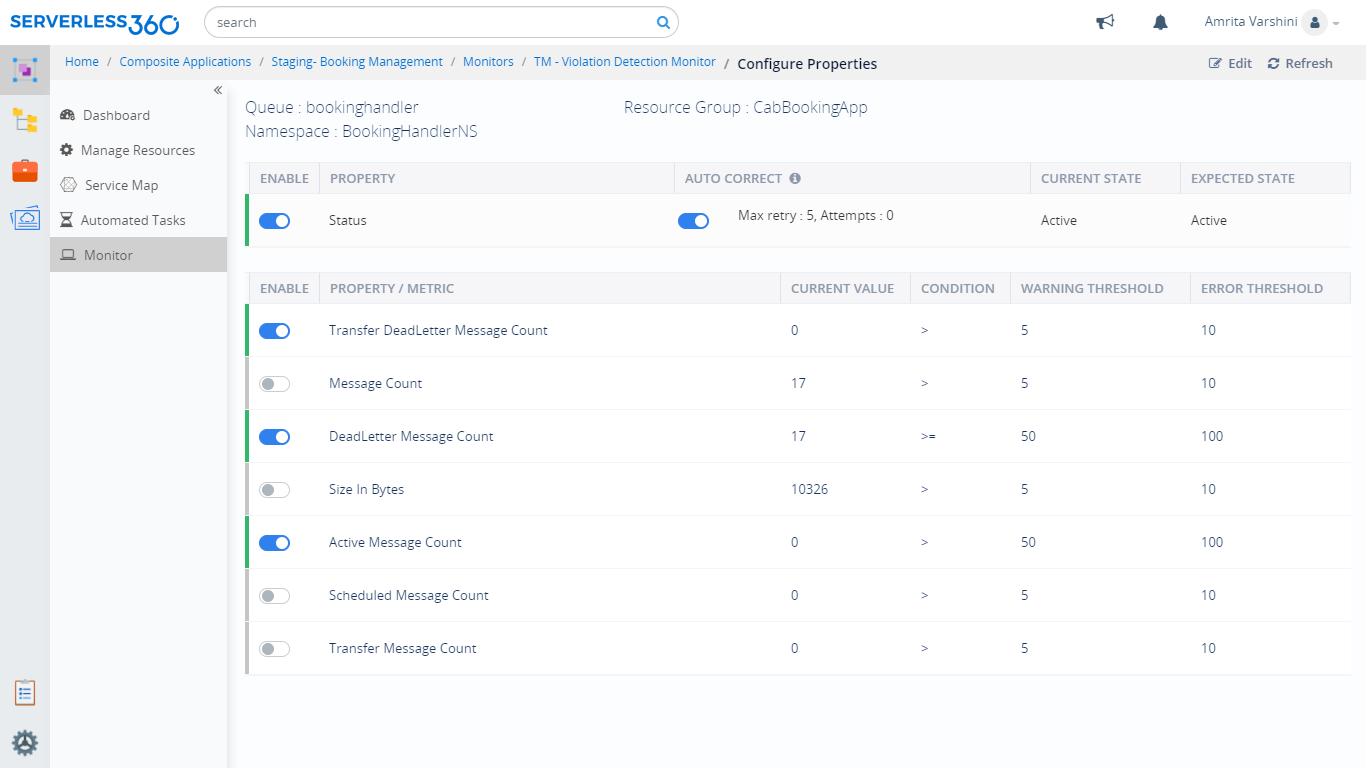Enable the Message Count metric toggle
Viewport: 1366px width, 768px height.
(x=274, y=383)
